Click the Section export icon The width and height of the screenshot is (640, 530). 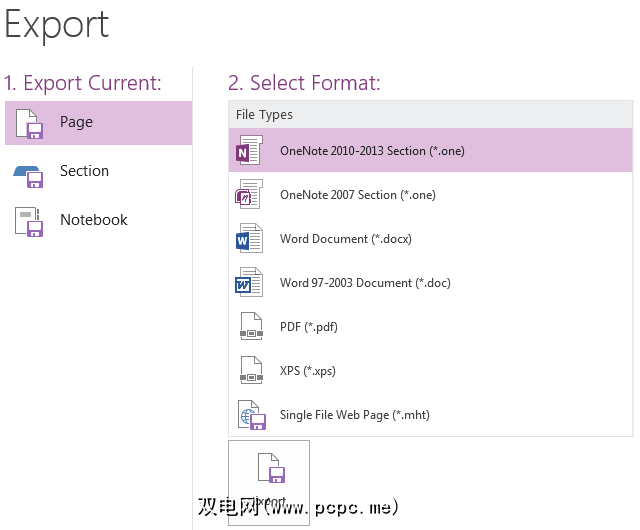tap(29, 172)
